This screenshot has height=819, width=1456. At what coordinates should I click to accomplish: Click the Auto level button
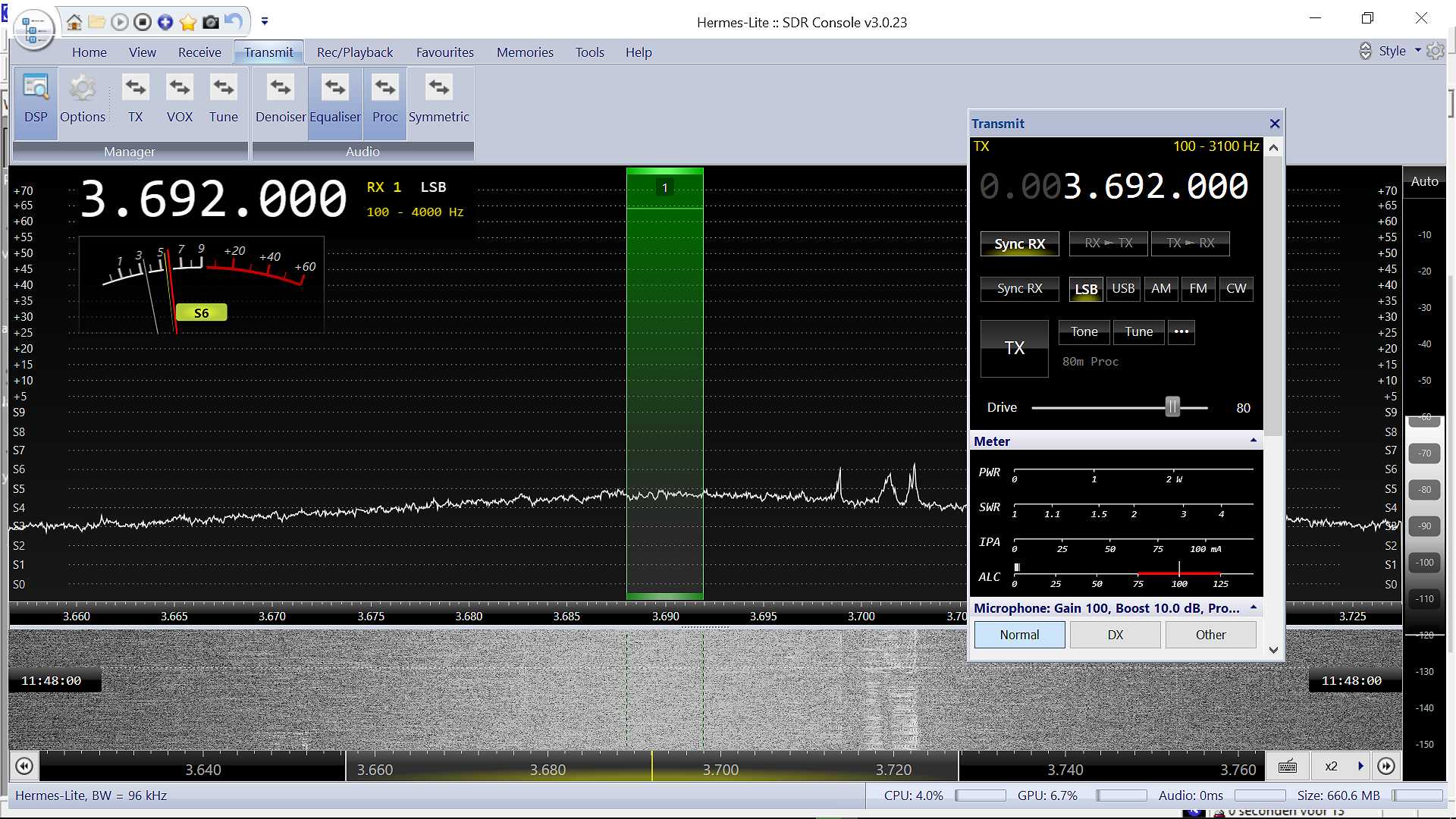[x=1424, y=182]
